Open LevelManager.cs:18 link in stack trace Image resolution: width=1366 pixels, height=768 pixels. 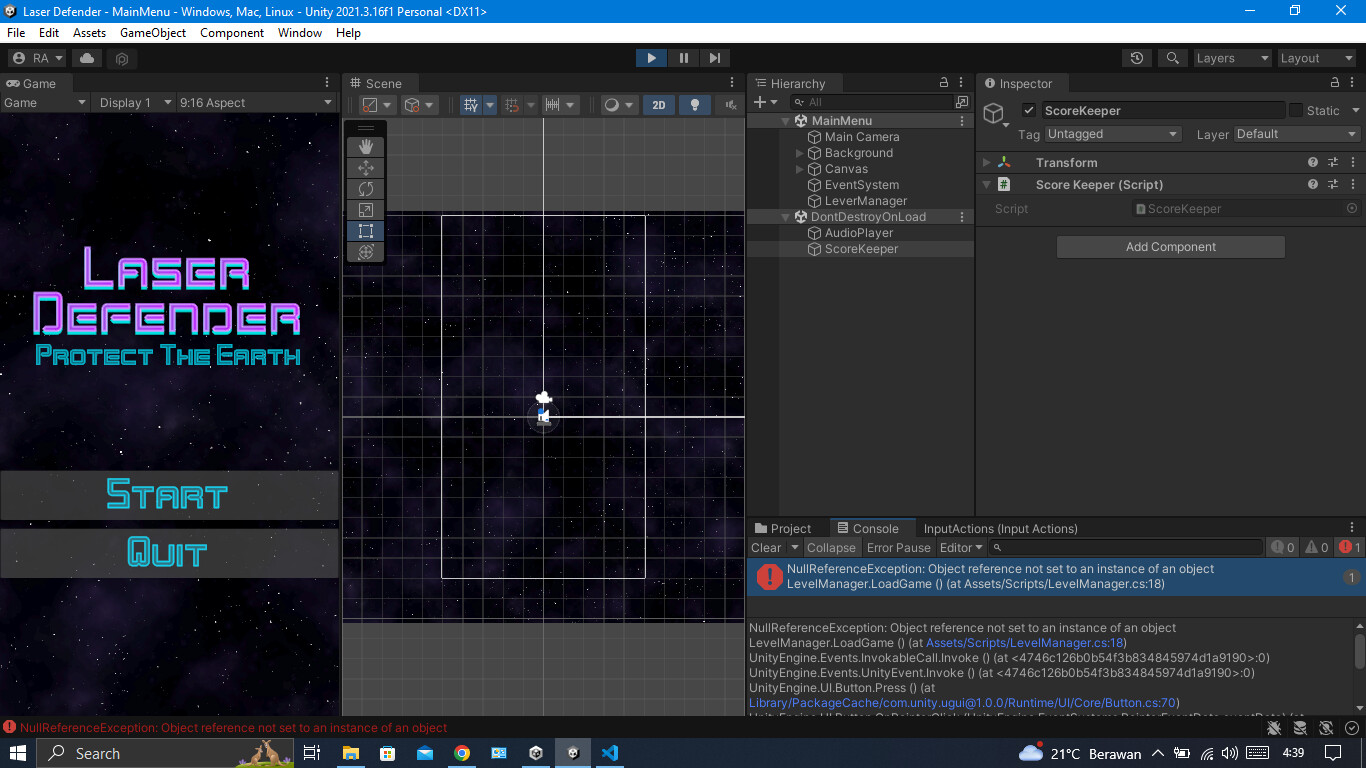click(x=1025, y=643)
